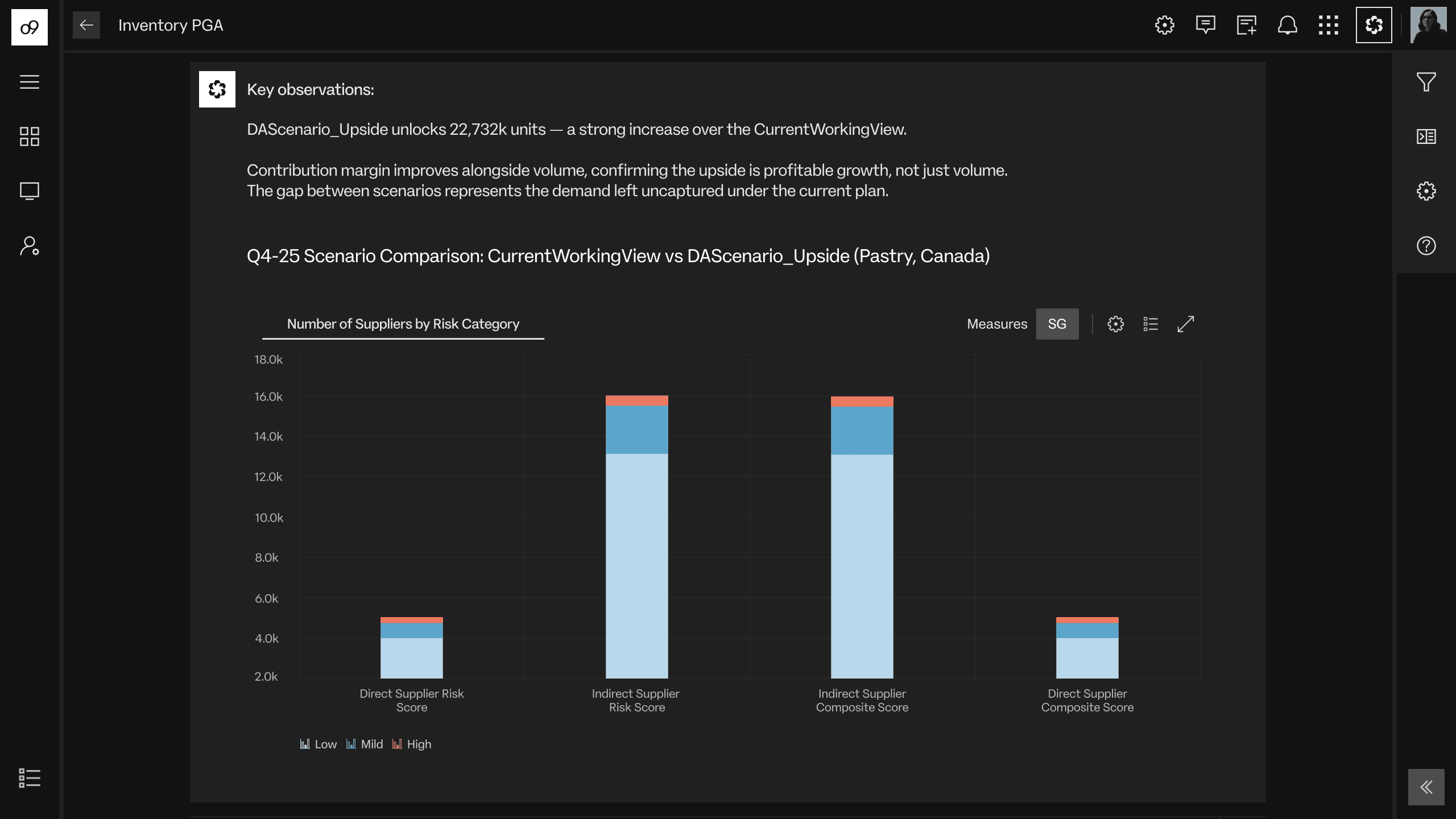The height and width of the screenshot is (819, 1456).
Task: Click the add note icon in the top bar
Action: [1246, 25]
